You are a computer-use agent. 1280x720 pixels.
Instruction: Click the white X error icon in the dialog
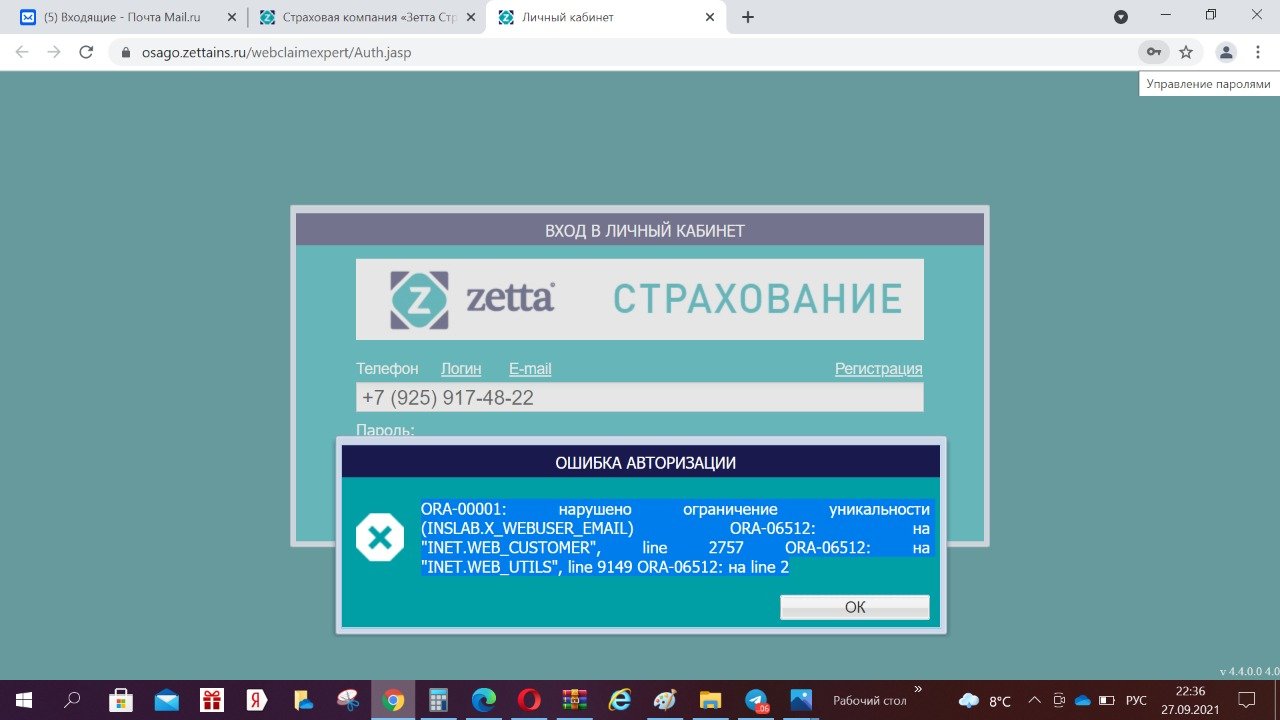pyautogui.click(x=380, y=538)
